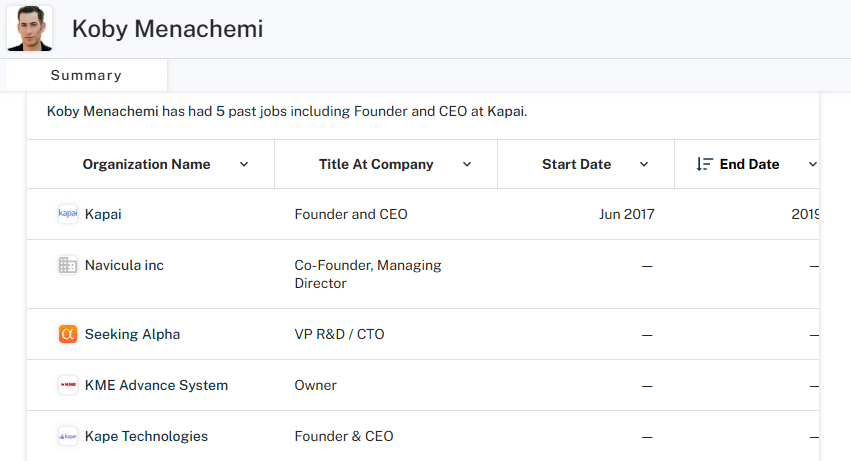
Task: Click Koby Menachemi profile photo
Action: [x=29, y=28]
